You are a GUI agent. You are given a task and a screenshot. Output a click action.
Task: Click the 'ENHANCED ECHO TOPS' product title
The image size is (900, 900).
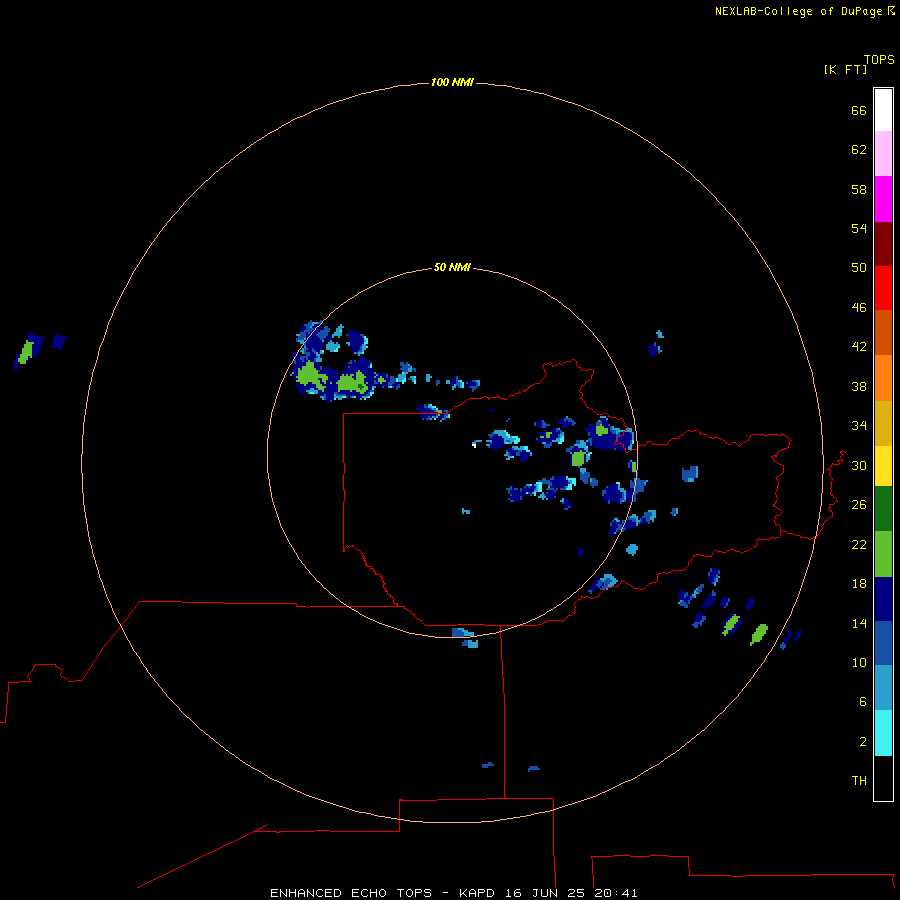coord(351,893)
